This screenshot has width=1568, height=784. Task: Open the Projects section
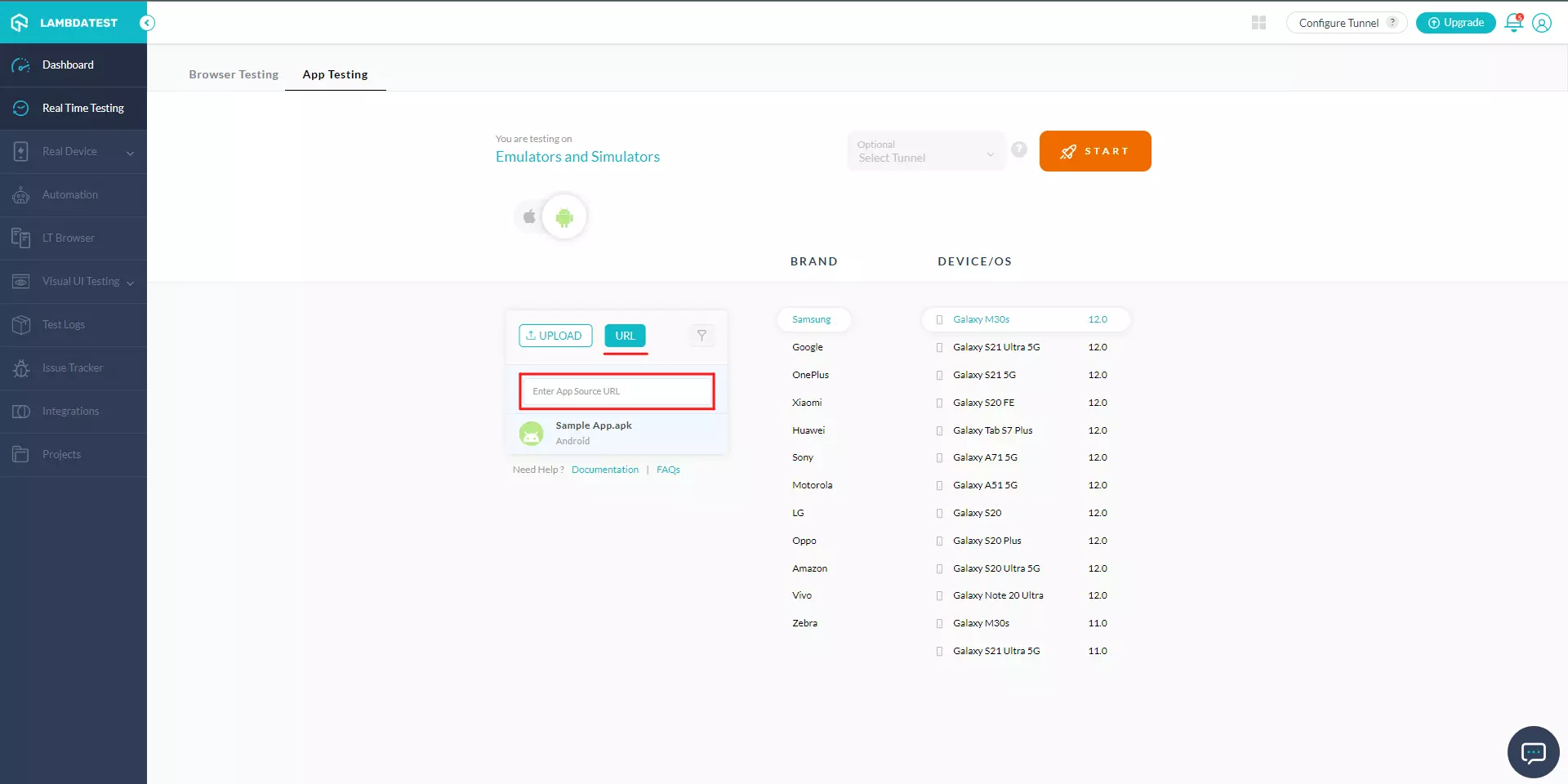point(62,454)
